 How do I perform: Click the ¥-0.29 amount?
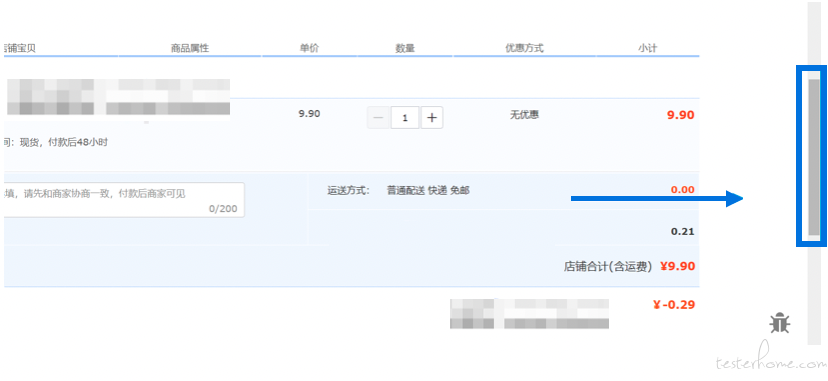click(x=674, y=304)
